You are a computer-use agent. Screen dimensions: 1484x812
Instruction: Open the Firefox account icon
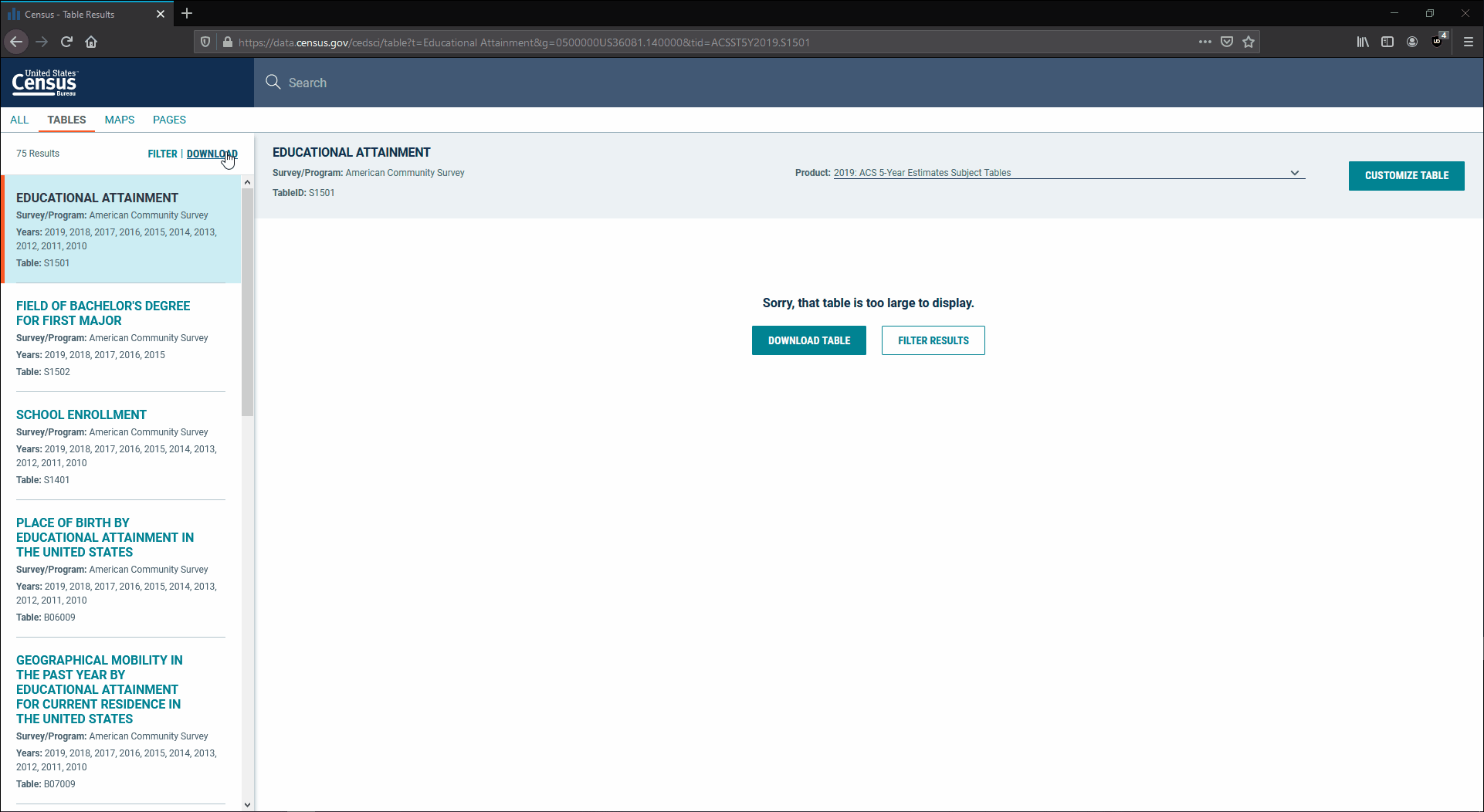[1412, 42]
